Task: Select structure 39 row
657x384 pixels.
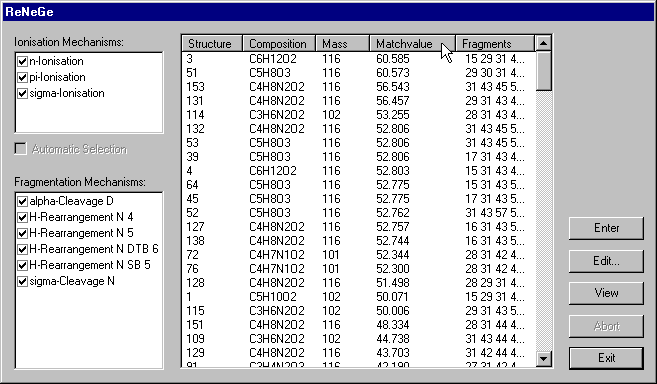Action: pyautogui.click(x=359, y=157)
